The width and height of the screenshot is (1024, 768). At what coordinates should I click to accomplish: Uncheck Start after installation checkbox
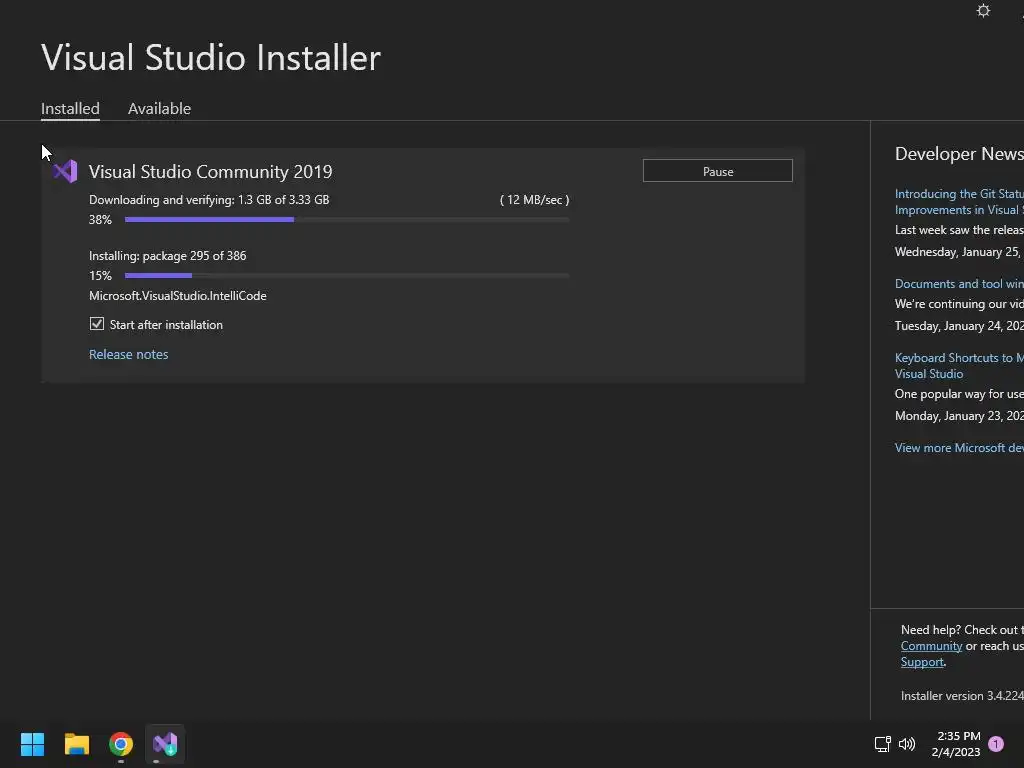coord(97,324)
